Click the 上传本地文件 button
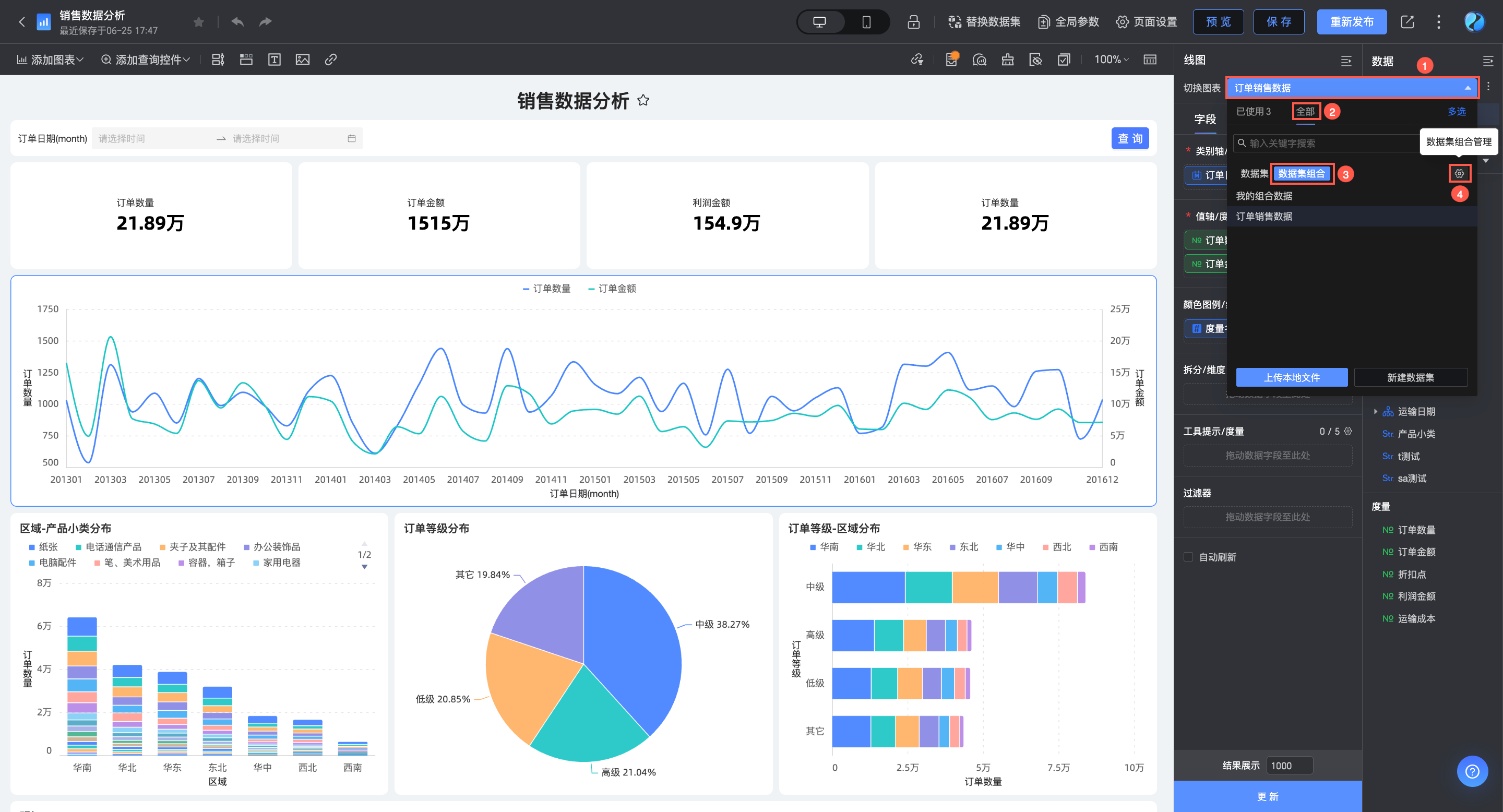1503x812 pixels. tap(1291, 377)
